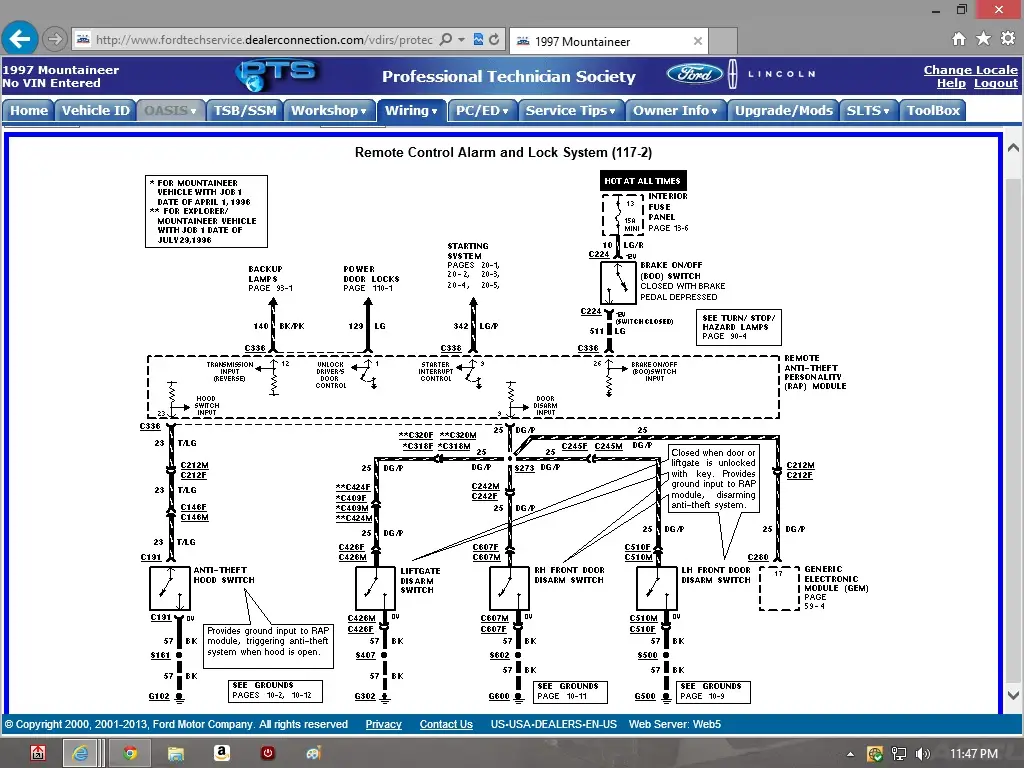Click the 'LH FRONT DOOR DISARM SWITCH' label
Viewport: 1024px width, 768px height.
(716, 575)
